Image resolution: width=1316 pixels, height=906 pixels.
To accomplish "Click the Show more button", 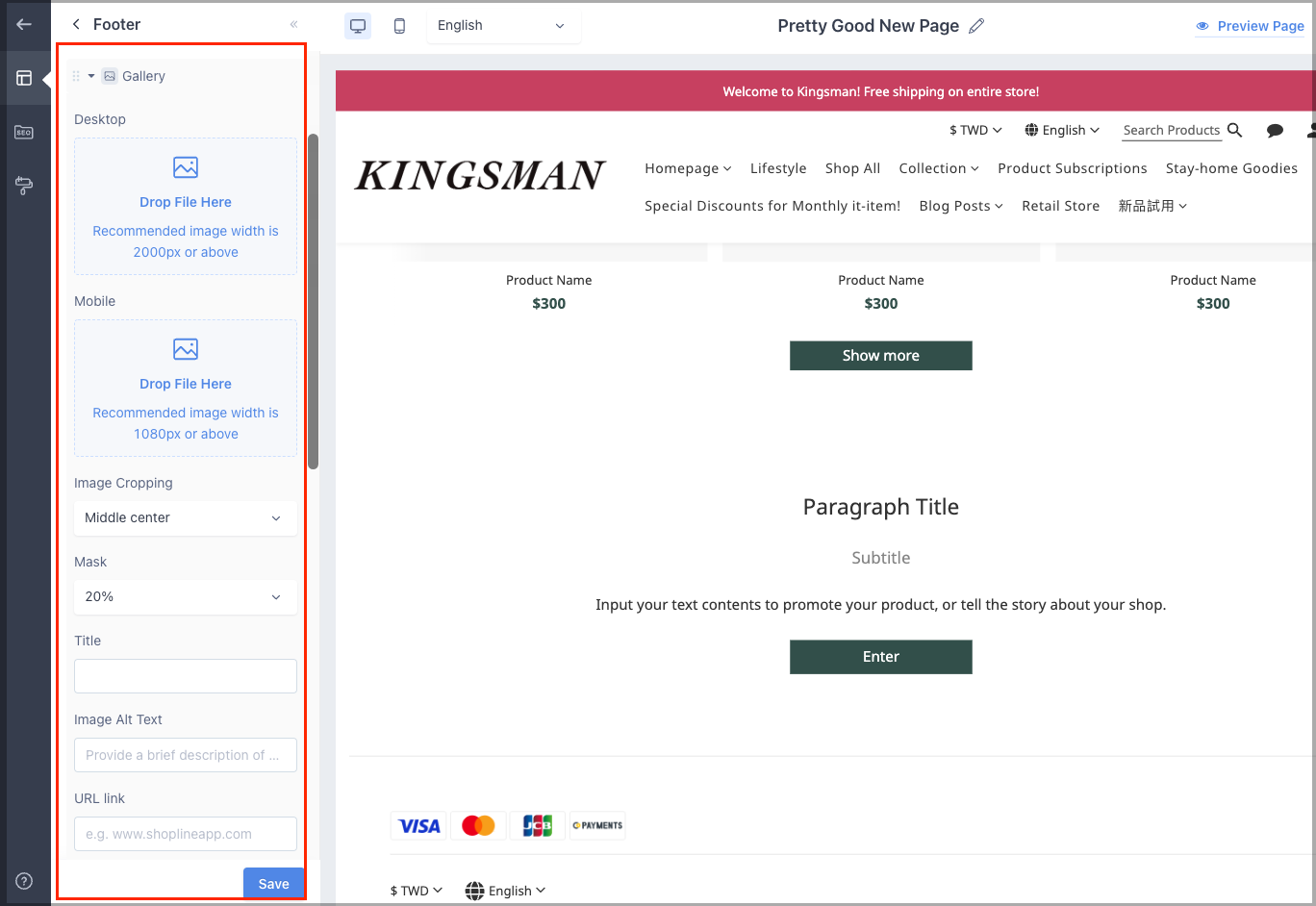I will (x=880, y=355).
